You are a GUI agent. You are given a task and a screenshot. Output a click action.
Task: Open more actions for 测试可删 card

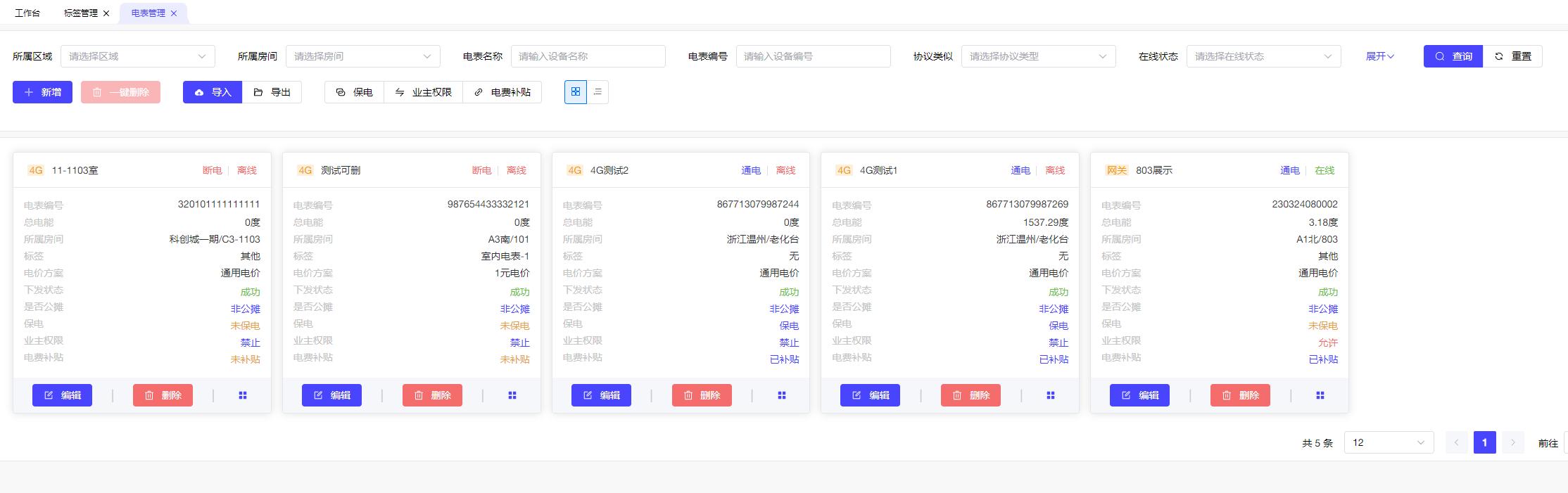tap(512, 395)
